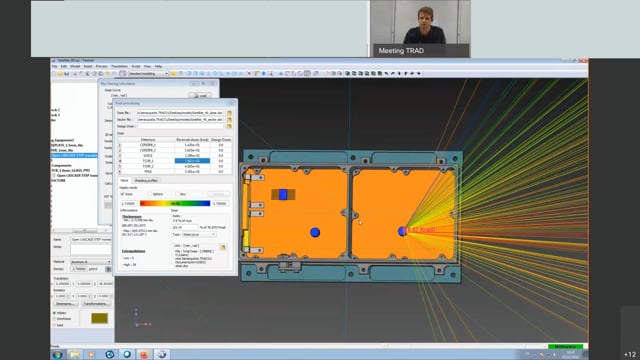Click the yellow folder icon beside modelling dropdown
This screenshot has width=640, height=360.
[x=173, y=73]
